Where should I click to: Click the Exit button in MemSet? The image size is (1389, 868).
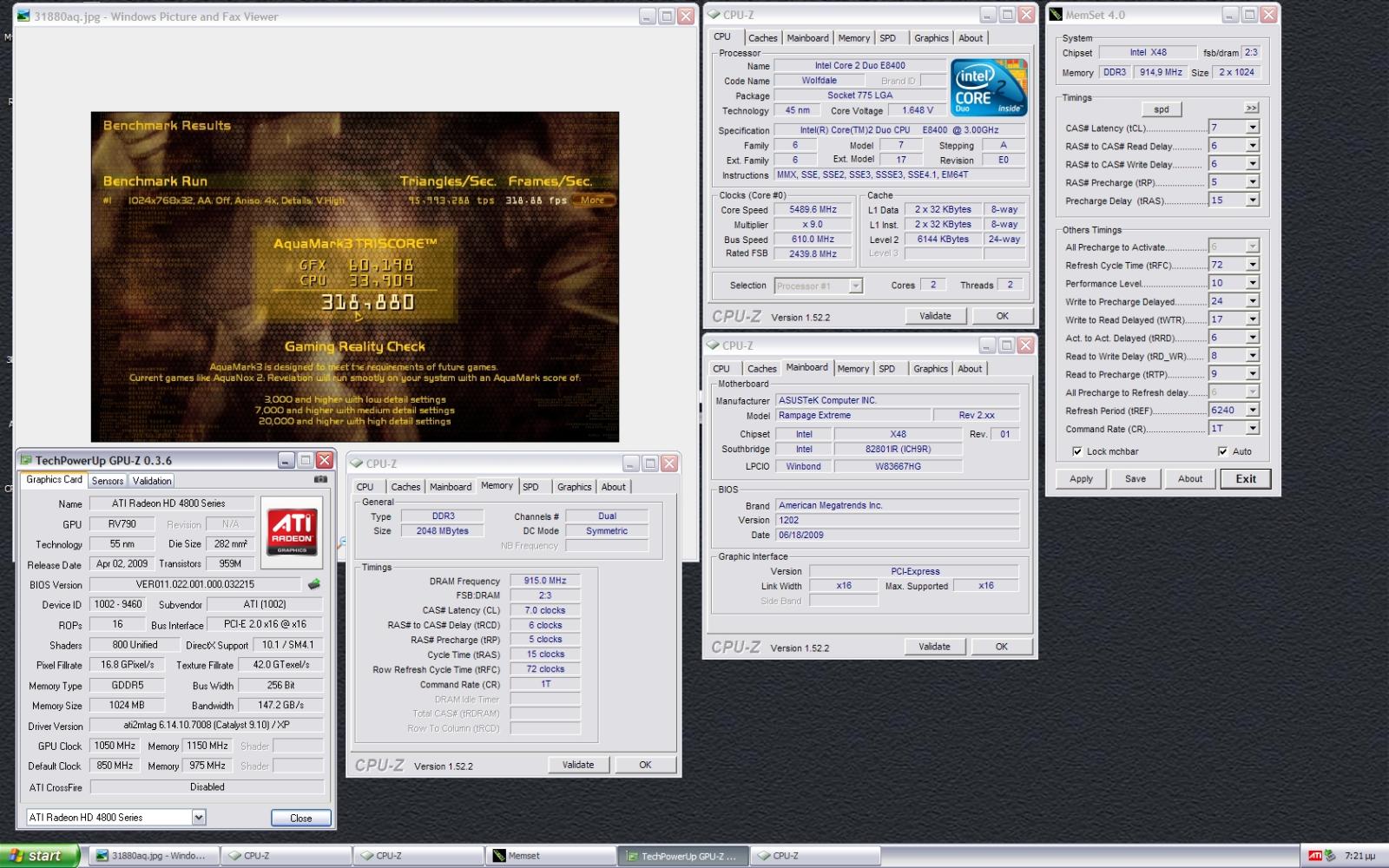[x=1246, y=479]
